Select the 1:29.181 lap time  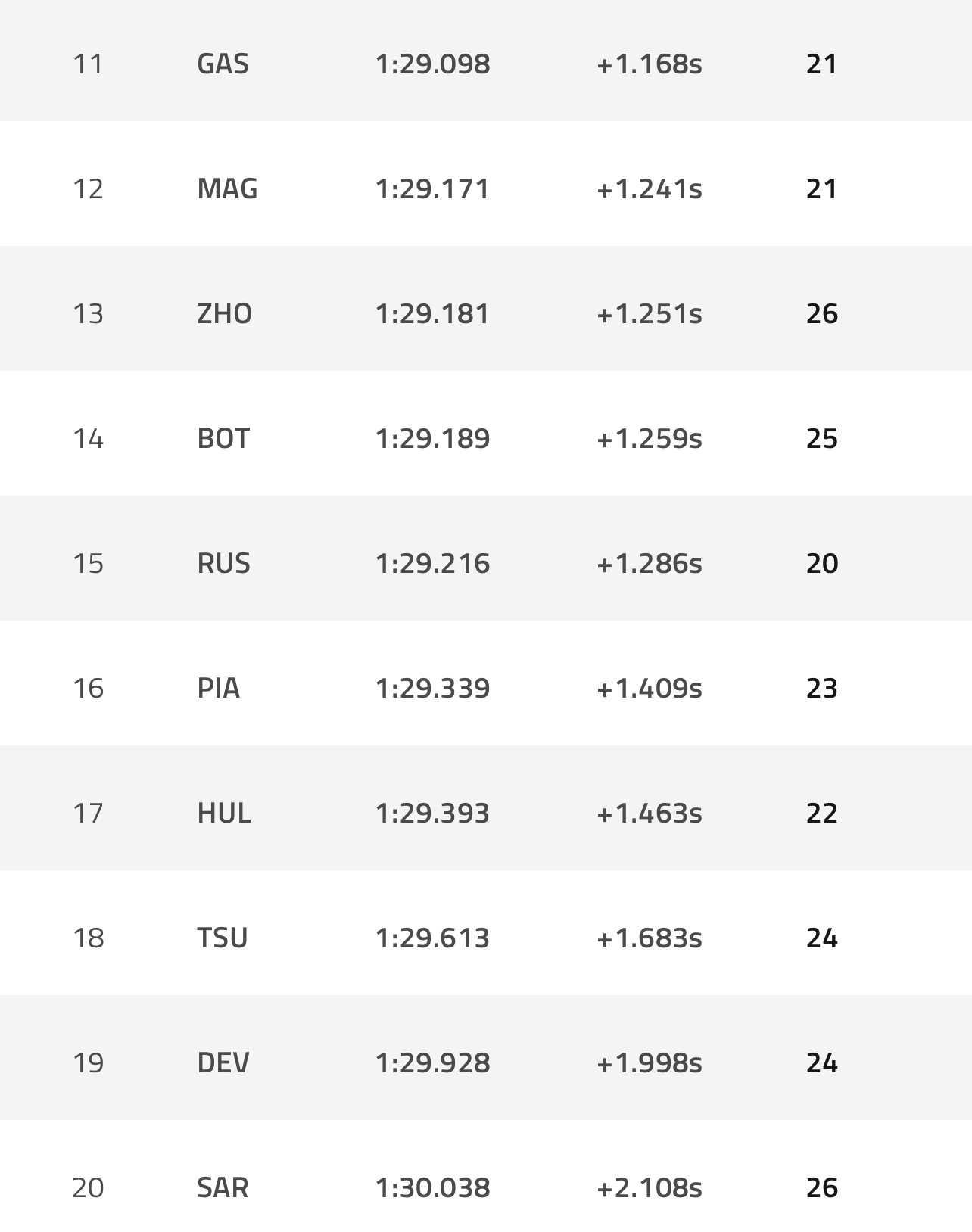(x=432, y=313)
